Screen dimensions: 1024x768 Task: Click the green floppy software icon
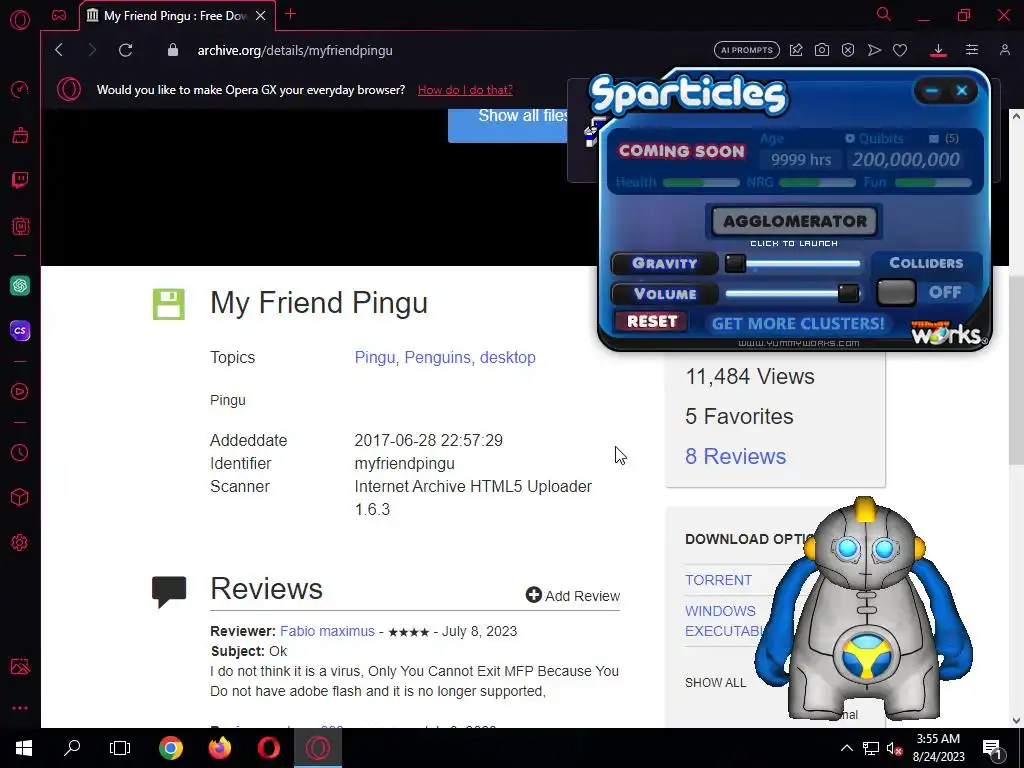click(x=168, y=304)
